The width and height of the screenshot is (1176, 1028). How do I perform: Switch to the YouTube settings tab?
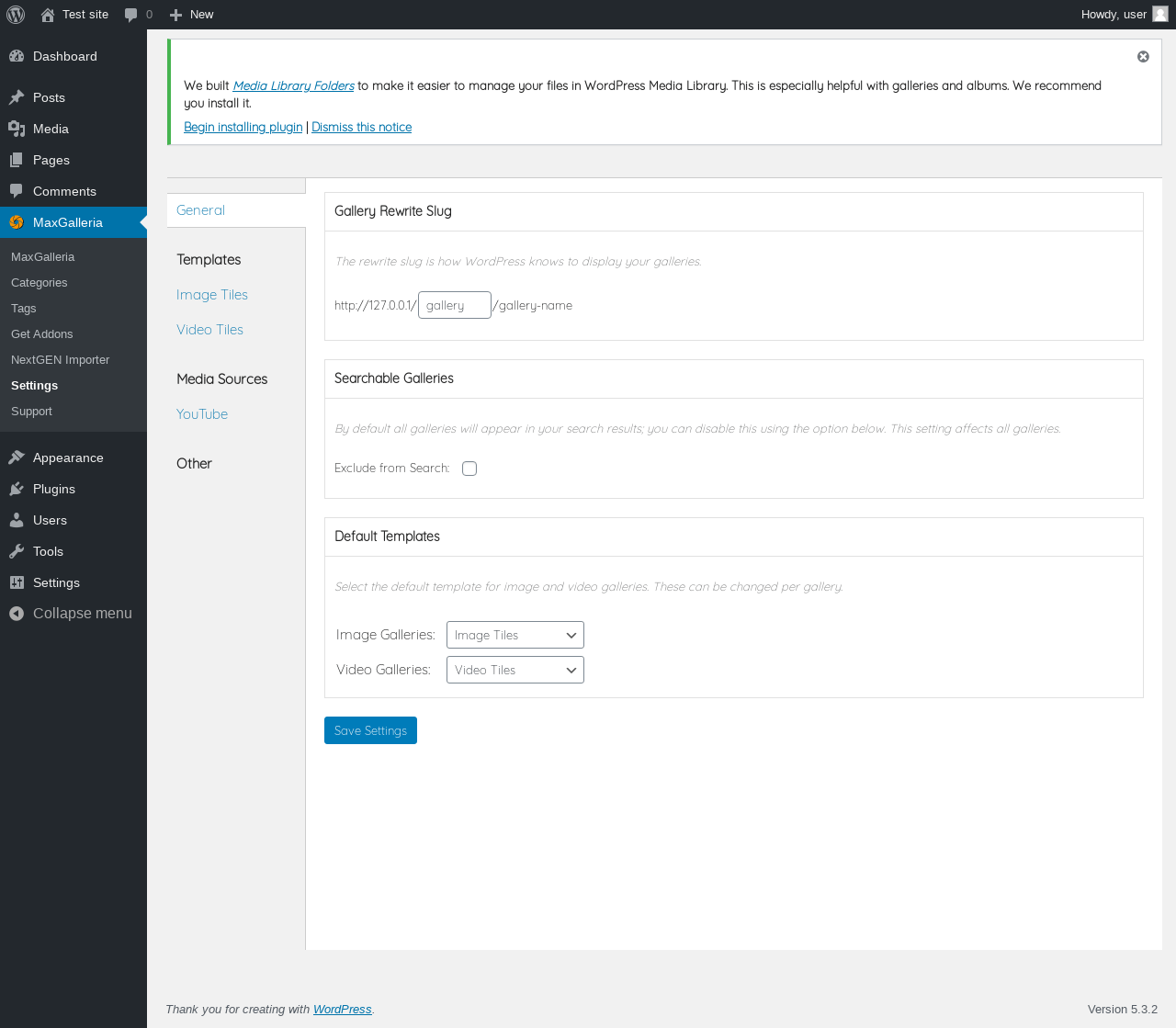pyautogui.click(x=202, y=414)
